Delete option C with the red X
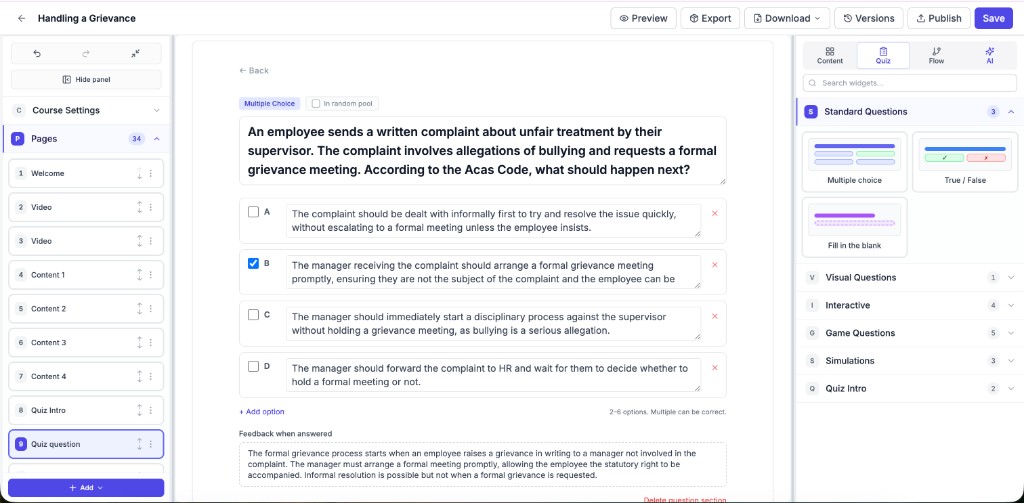This screenshot has width=1024, height=503. pyautogui.click(x=714, y=316)
